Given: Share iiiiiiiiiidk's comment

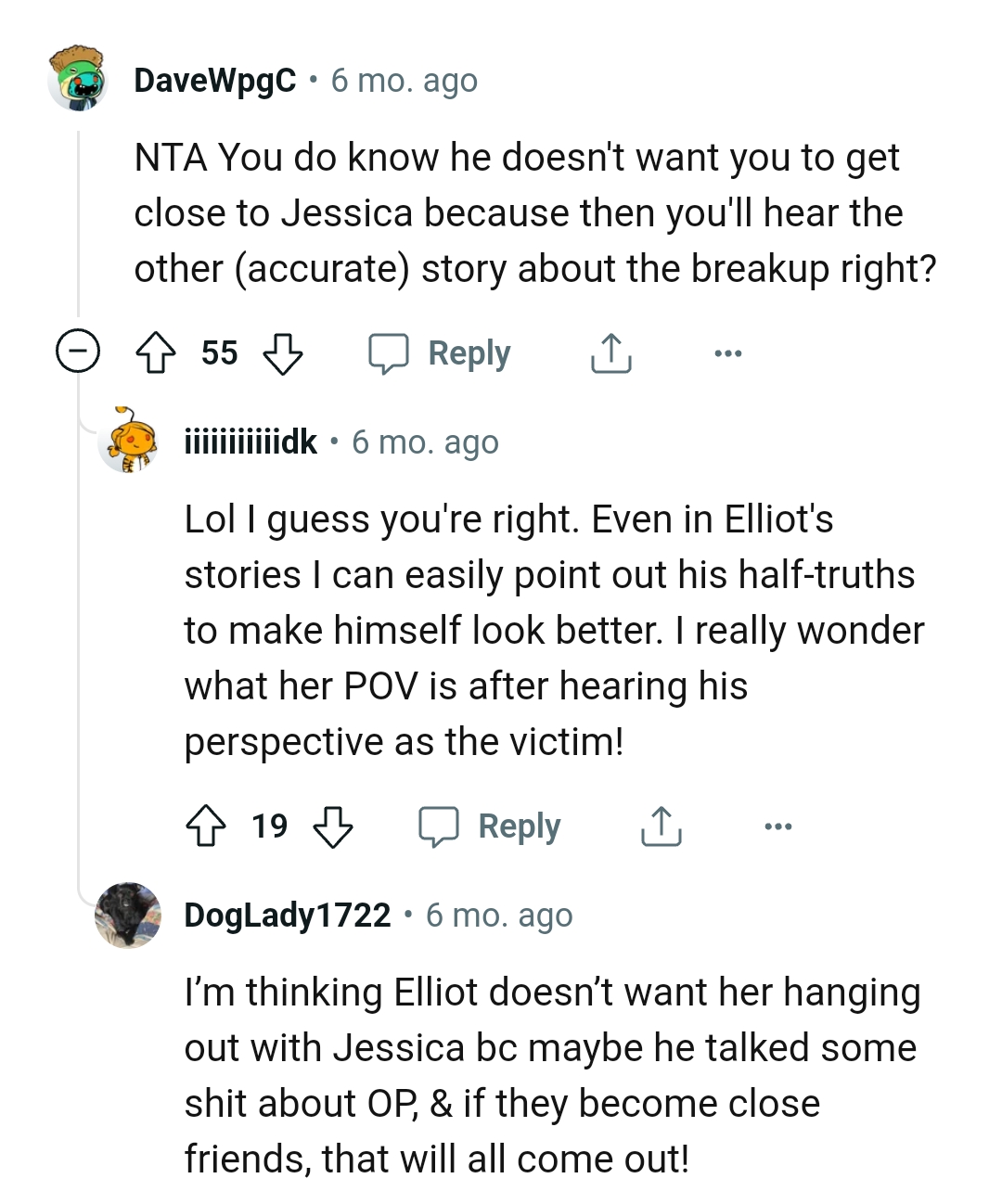Looking at the screenshot, I should [x=661, y=826].
